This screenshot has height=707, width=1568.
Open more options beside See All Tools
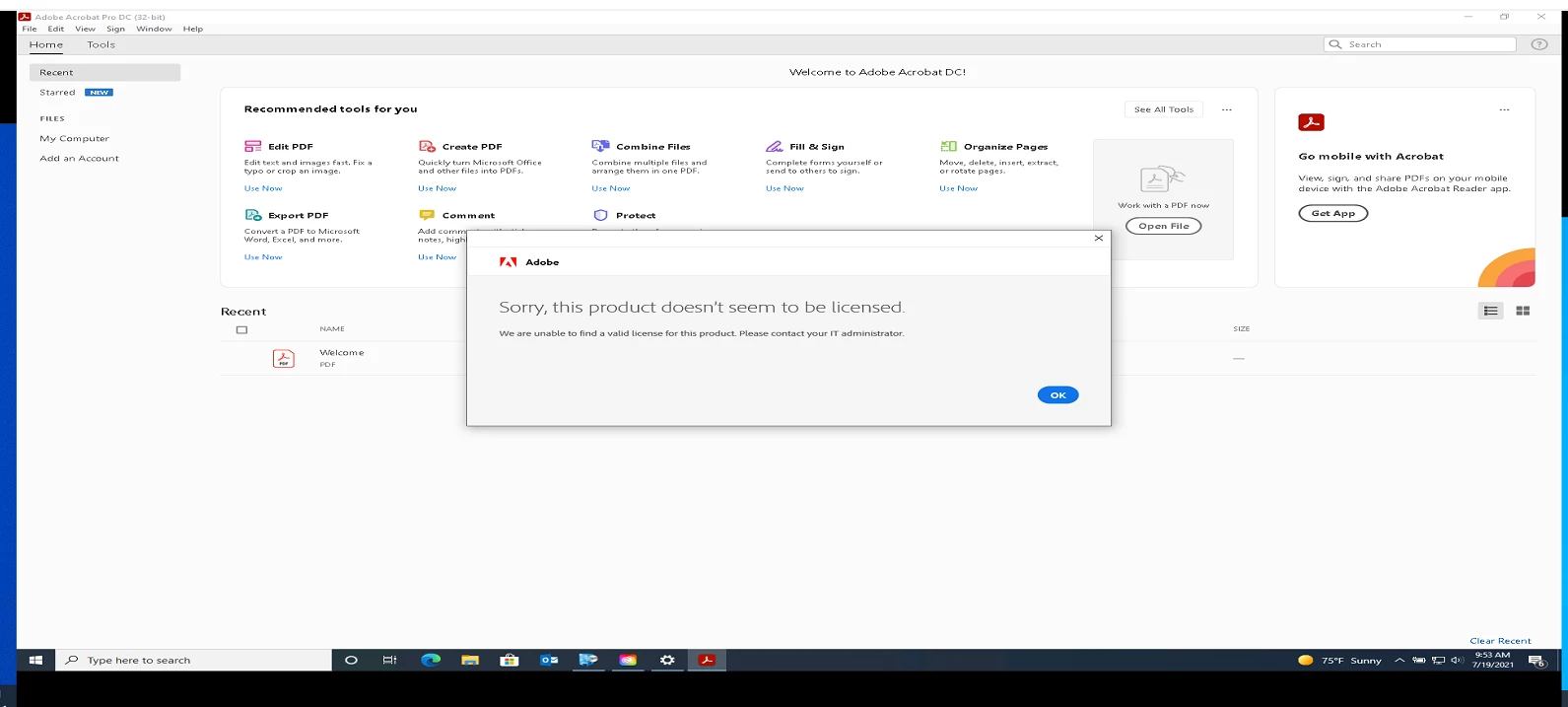1227,109
